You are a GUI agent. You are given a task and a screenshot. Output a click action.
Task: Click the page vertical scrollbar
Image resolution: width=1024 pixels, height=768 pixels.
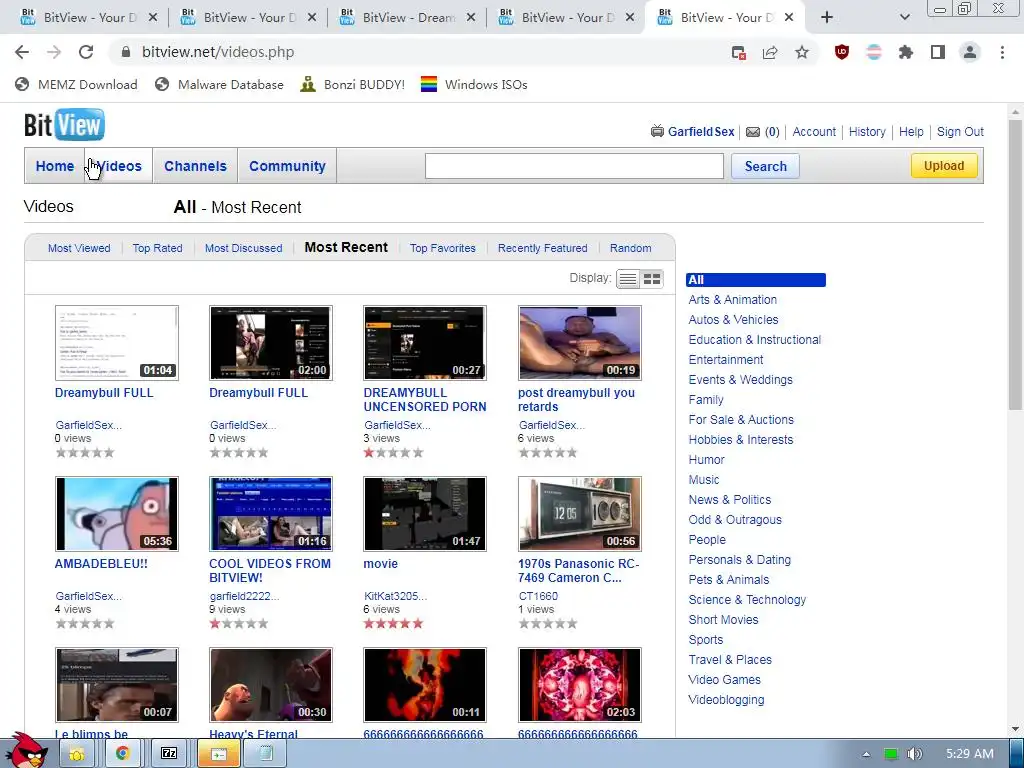tap(1015, 264)
